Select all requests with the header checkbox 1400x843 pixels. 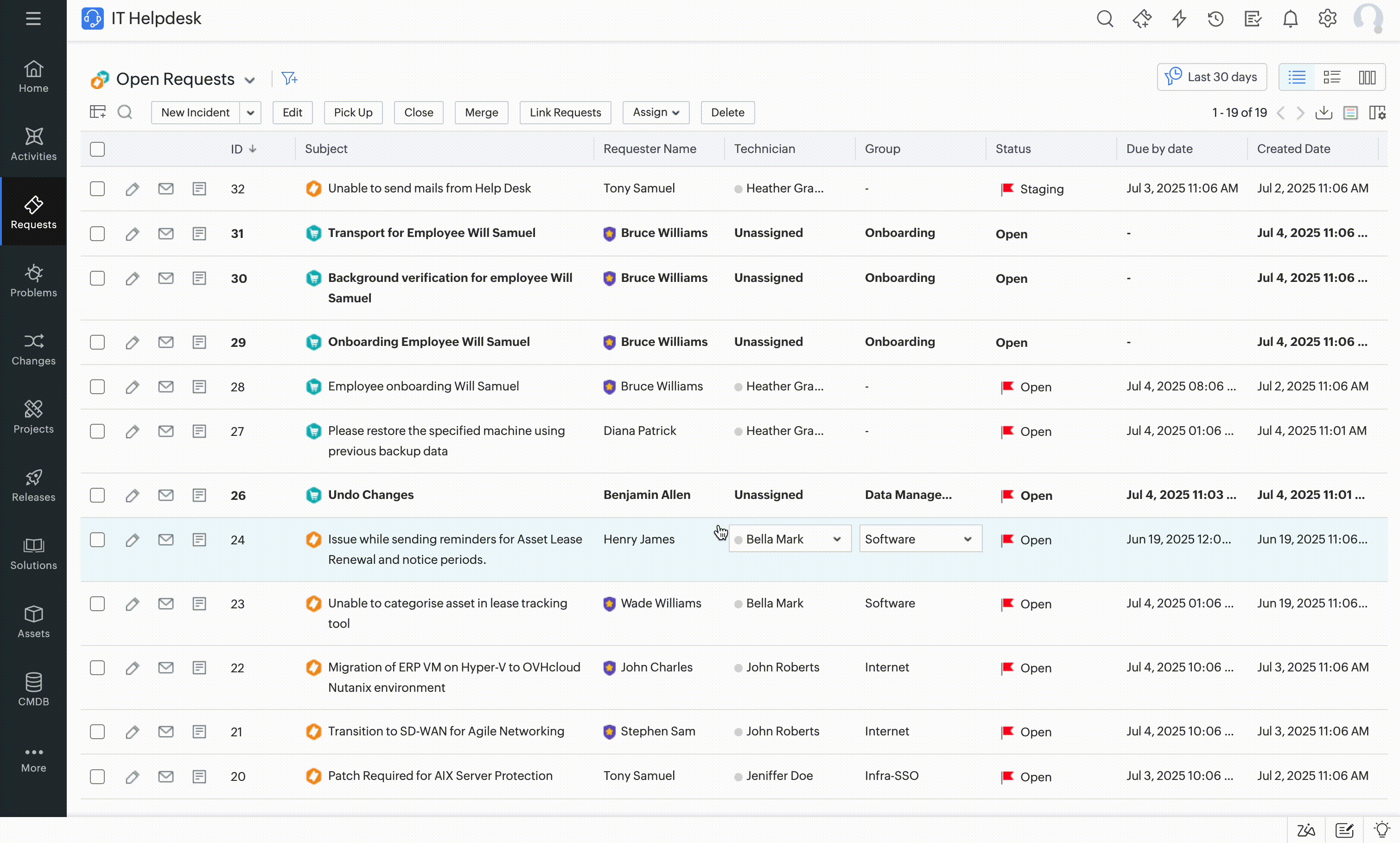pos(97,149)
